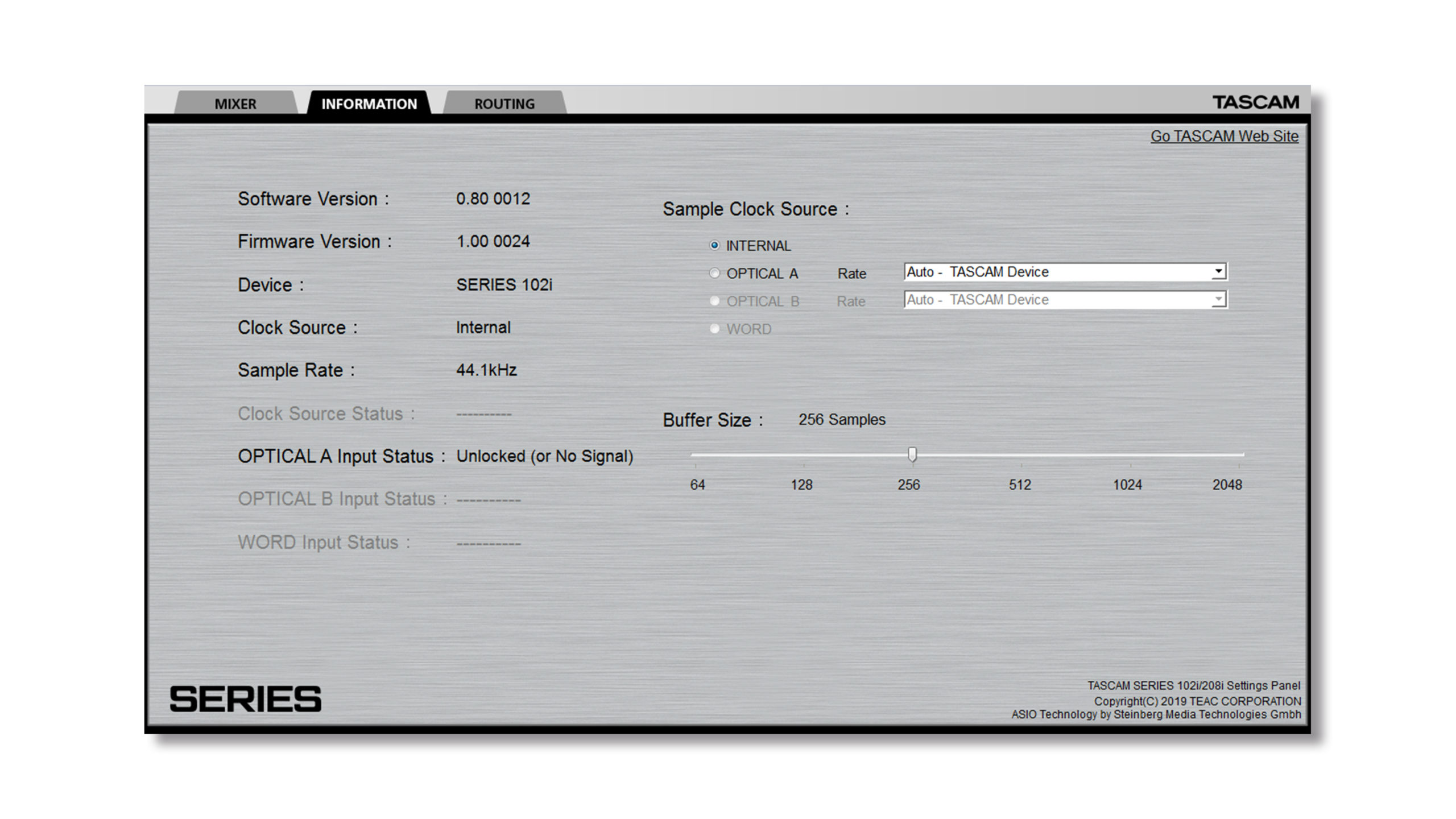Screen dimensions: 1456x819
Task: Select WORD clock source radio
Action: pos(714,329)
